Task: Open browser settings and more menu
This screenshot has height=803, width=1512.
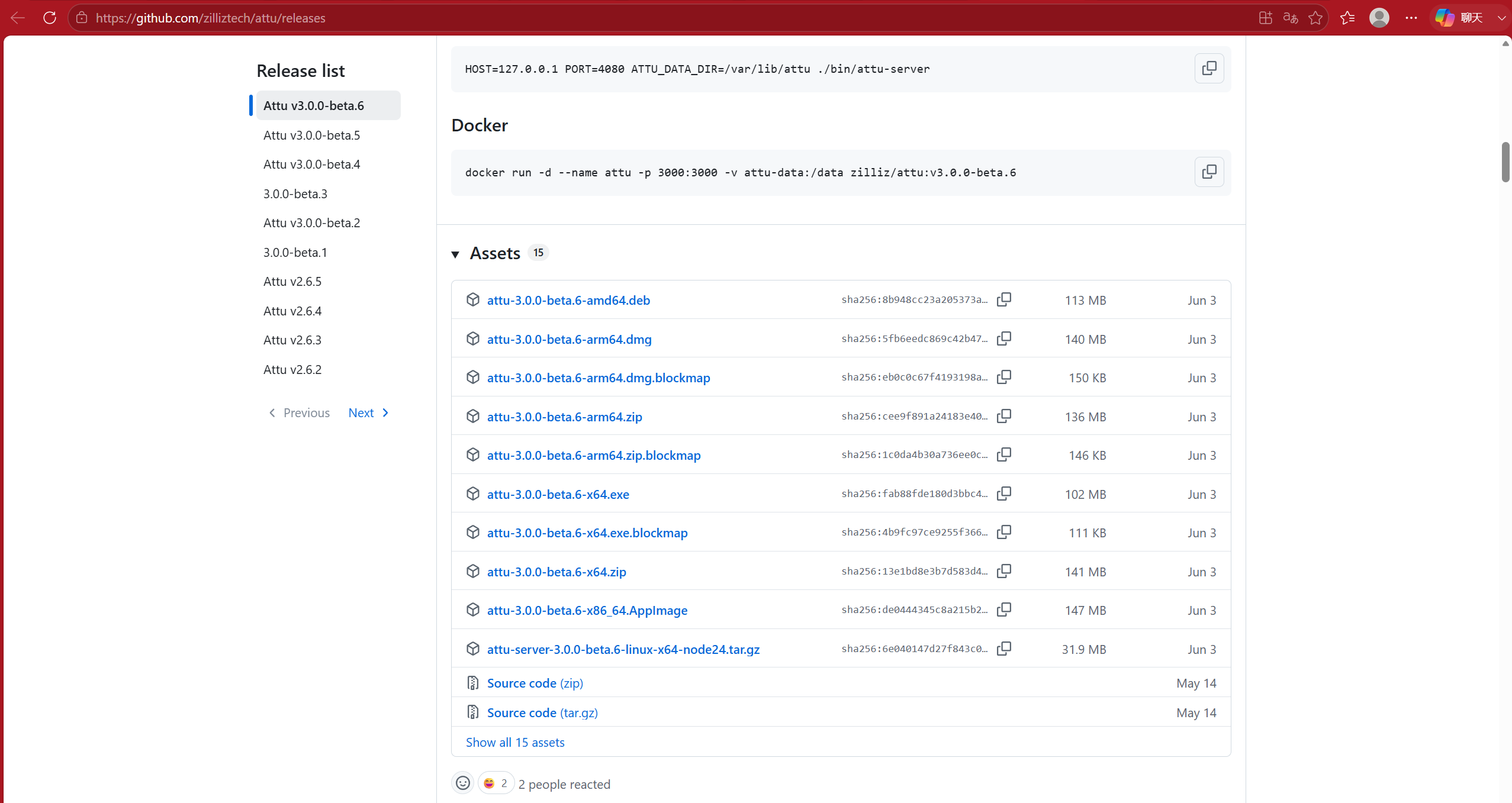Action: point(1411,18)
